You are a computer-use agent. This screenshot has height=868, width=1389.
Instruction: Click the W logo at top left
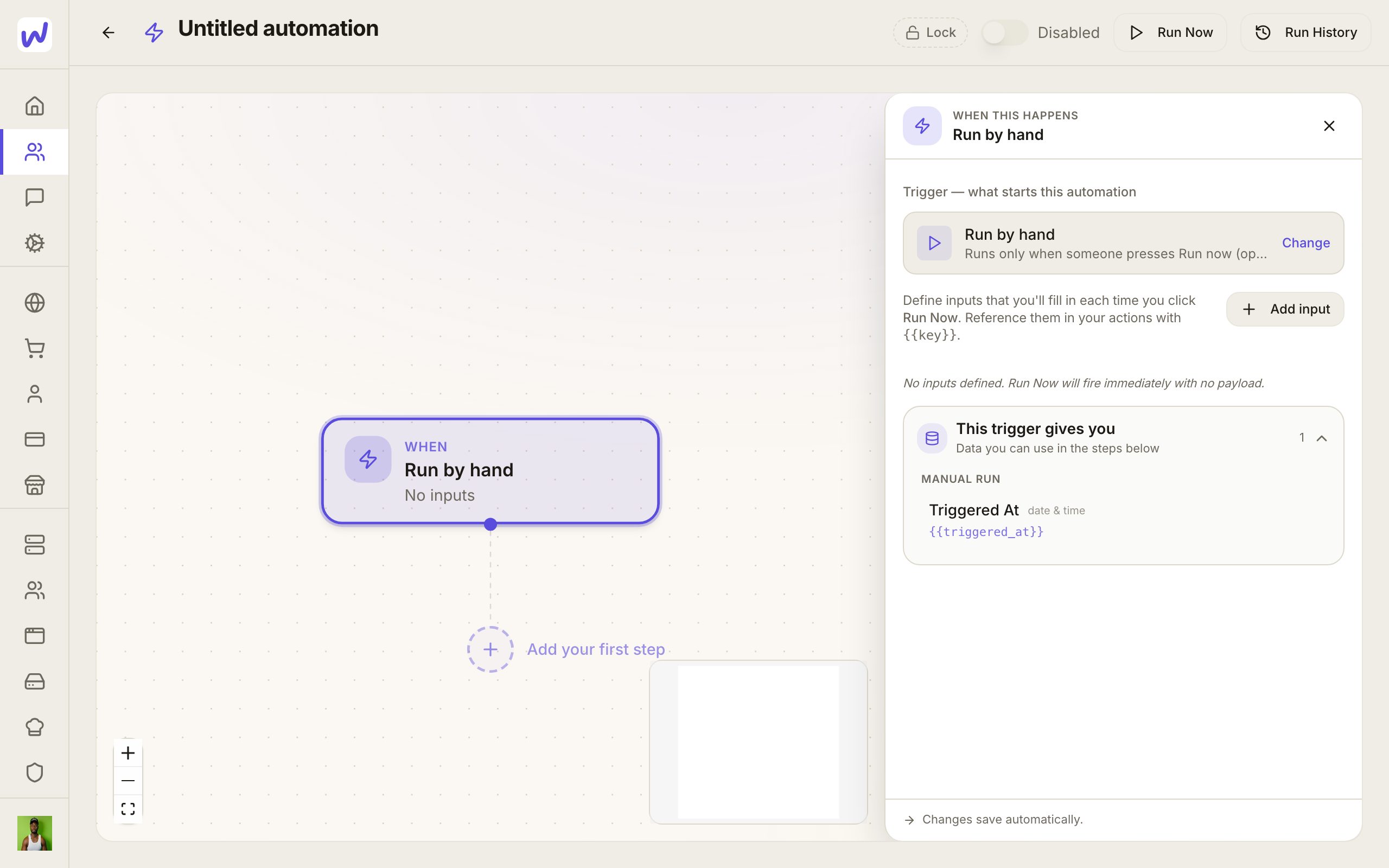(x=34, y=34)
